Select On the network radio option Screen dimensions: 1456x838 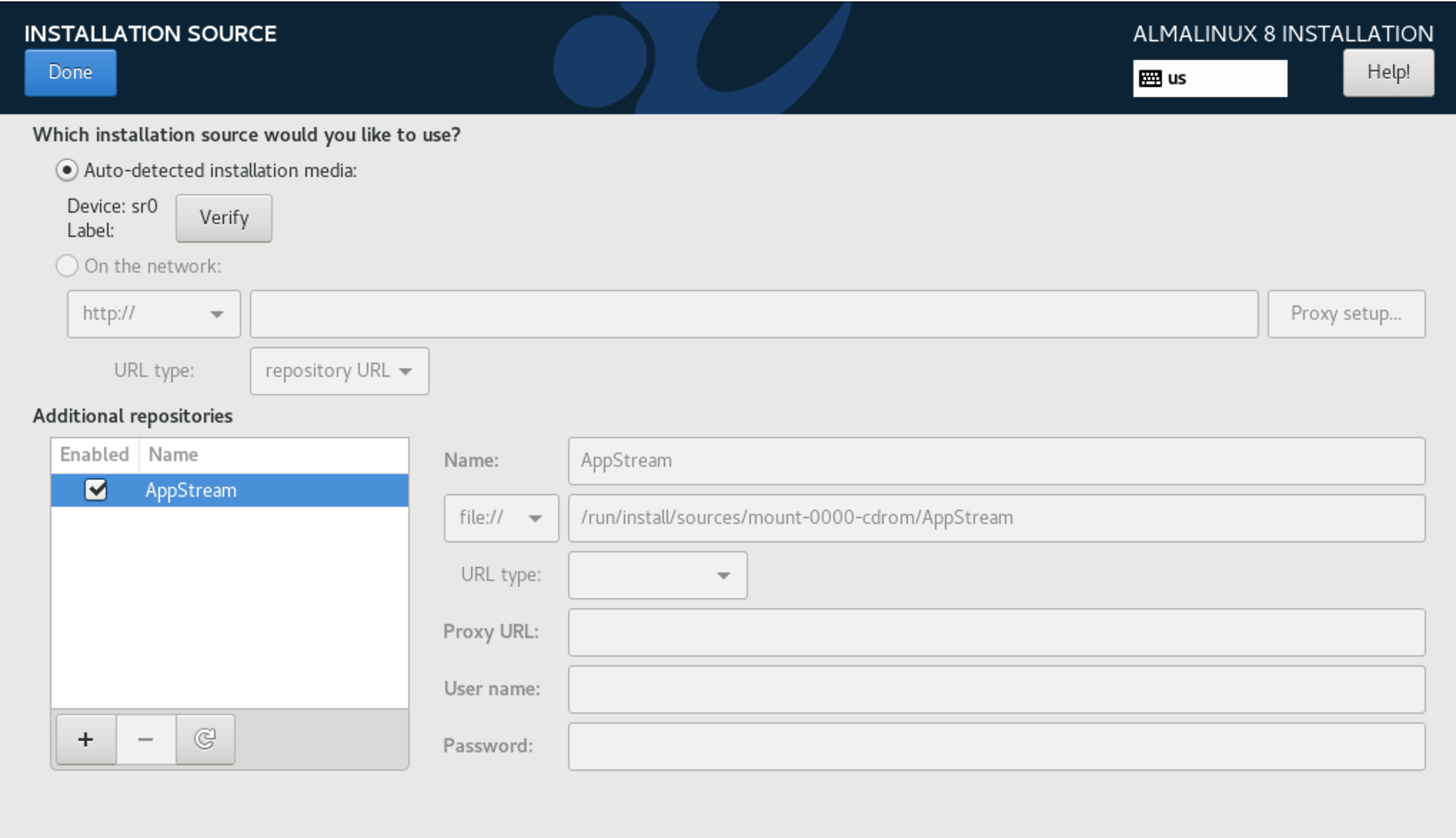coord(67,266)
